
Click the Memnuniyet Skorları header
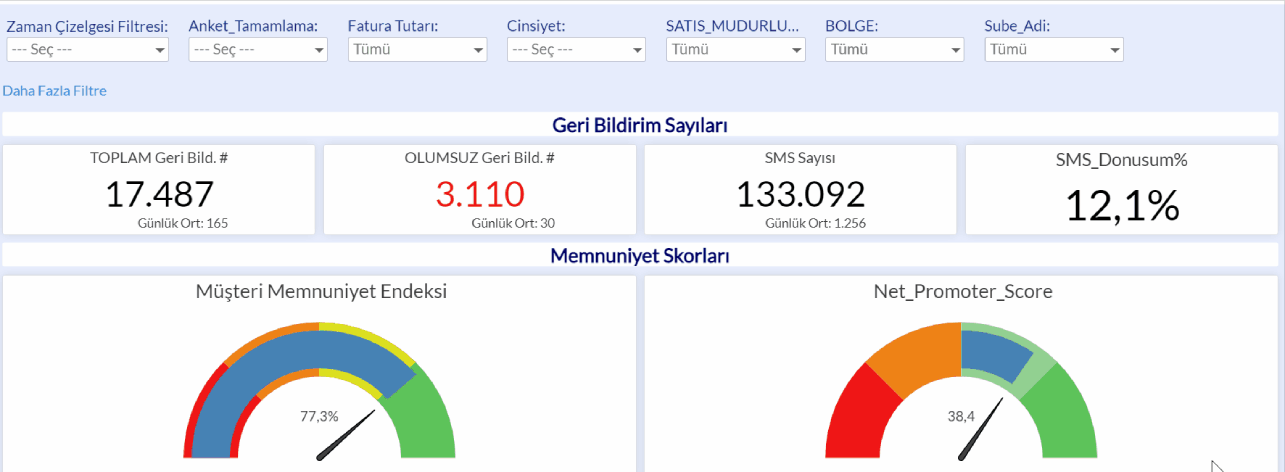tap(640, 256)
